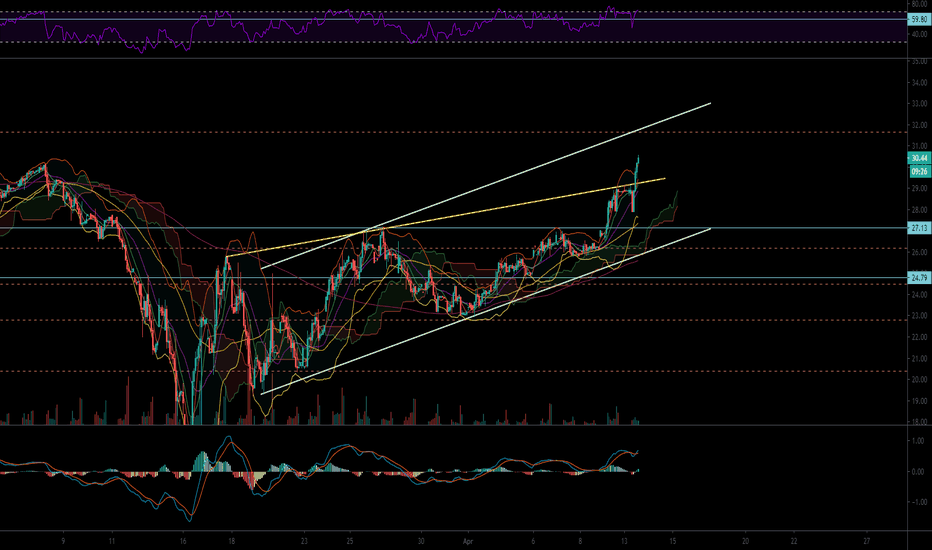Click the 27 date label on the time axis
This screenshot has height=550, width=932.
pos(867,542)
